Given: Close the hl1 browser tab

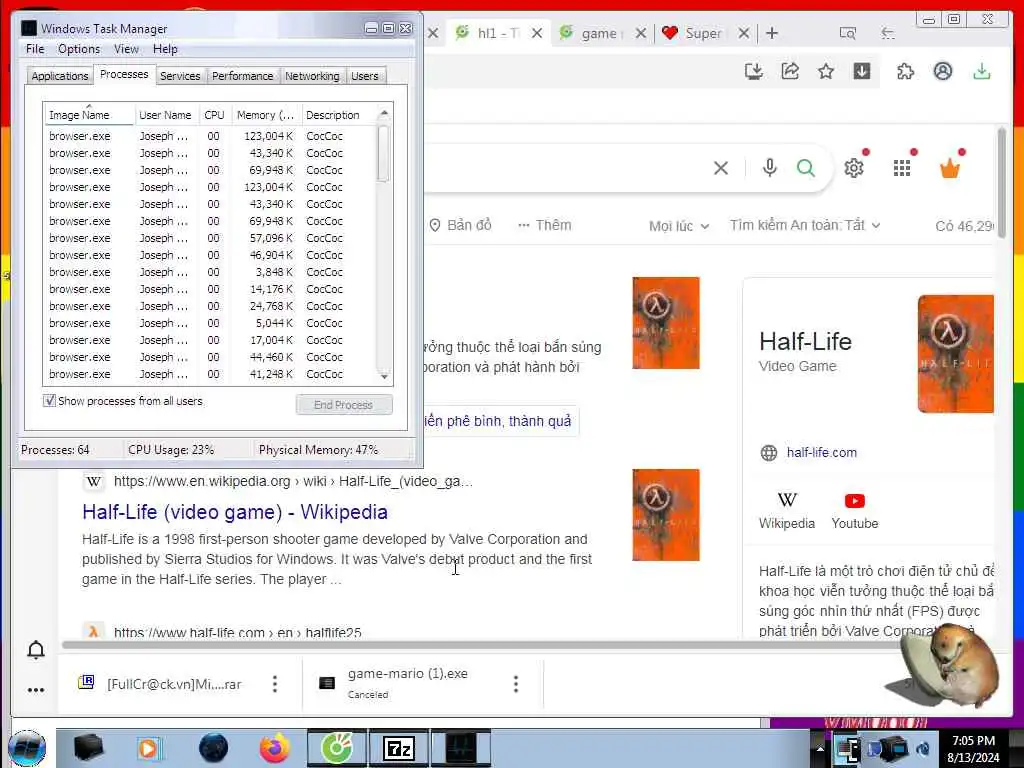Looking at the screenshot, I should click(537, 33).
